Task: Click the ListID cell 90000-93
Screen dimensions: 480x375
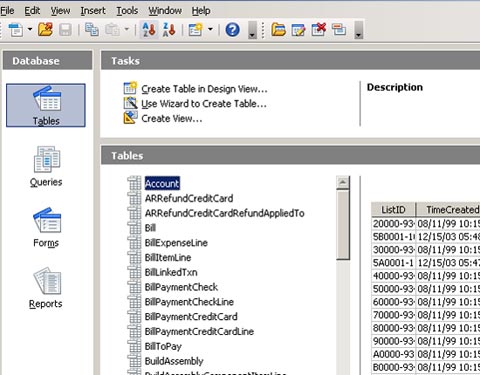Action: [393, 341]
